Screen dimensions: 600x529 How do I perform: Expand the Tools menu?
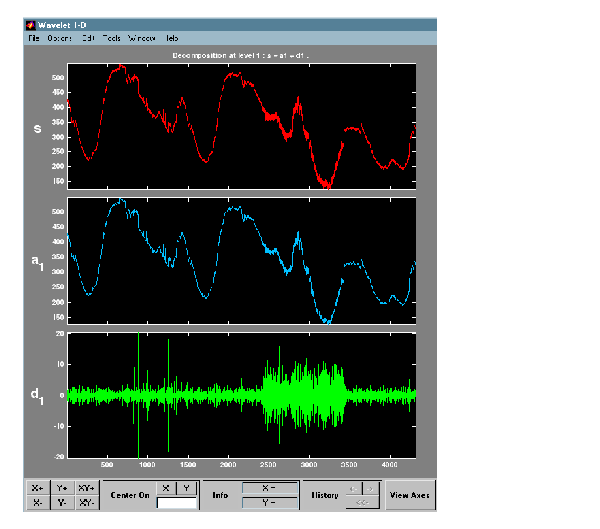[111, 37]
